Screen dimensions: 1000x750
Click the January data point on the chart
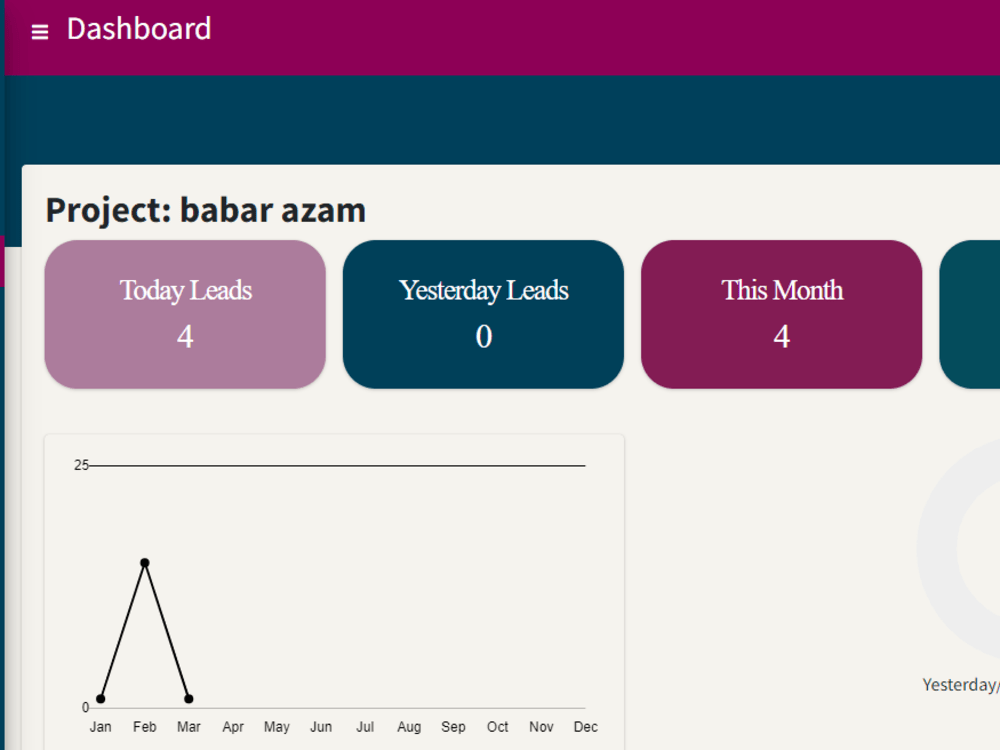(x=101, y=697)
